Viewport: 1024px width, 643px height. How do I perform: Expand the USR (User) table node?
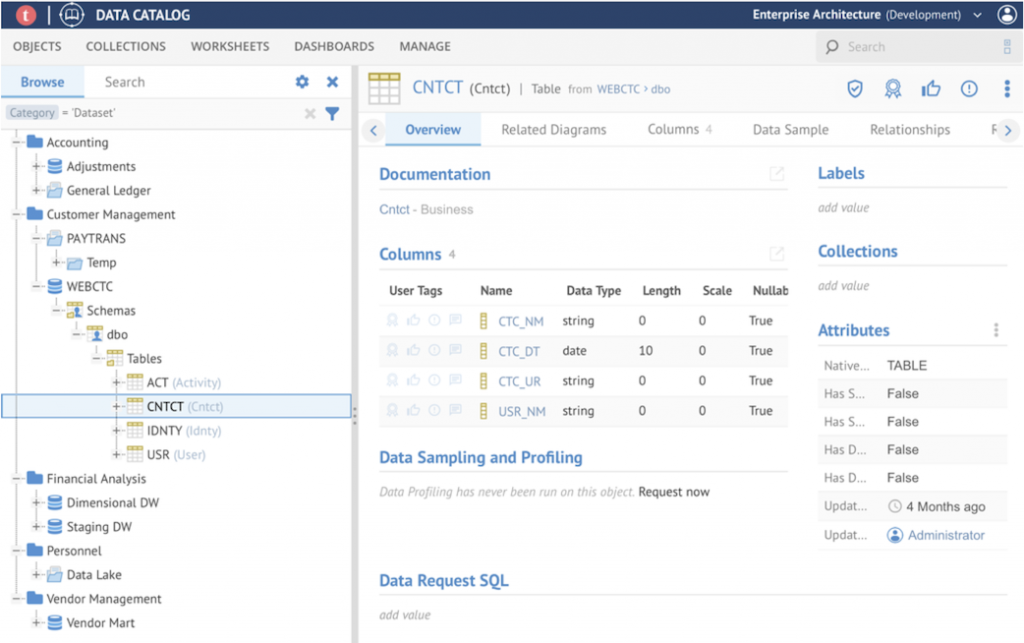[x=116, y=454]
